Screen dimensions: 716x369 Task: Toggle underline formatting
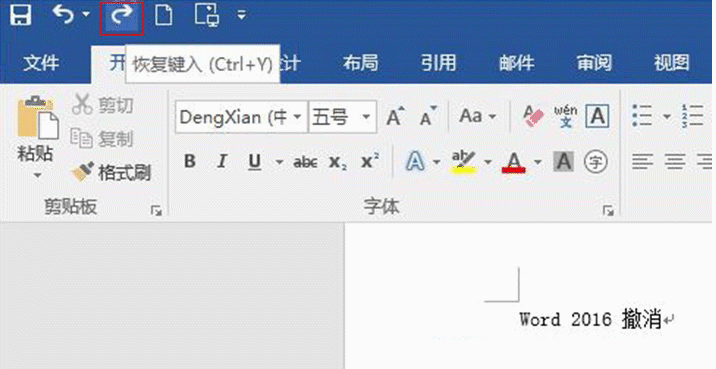(255, 162)
